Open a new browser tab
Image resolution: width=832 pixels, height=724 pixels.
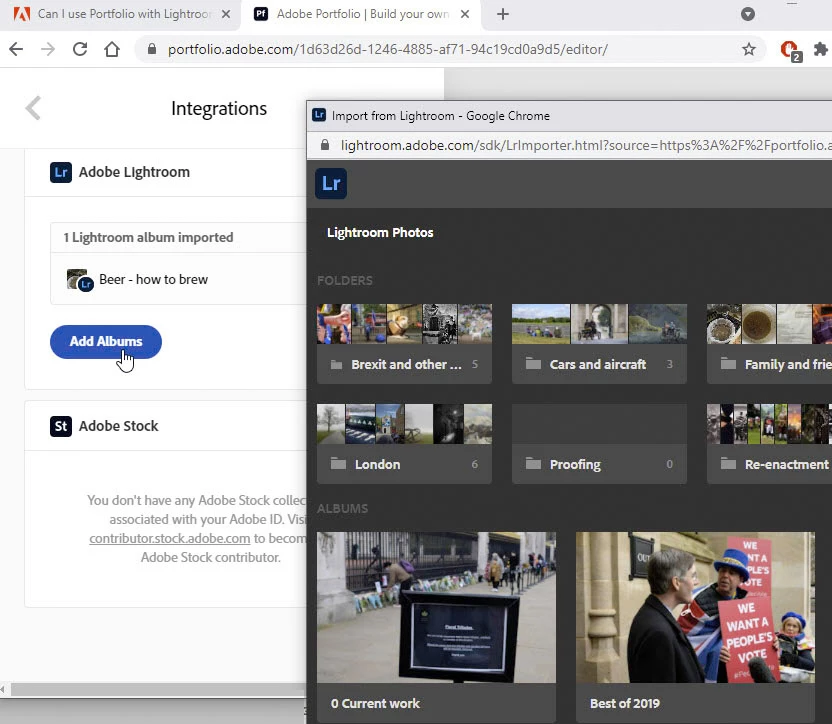(502, 14)
